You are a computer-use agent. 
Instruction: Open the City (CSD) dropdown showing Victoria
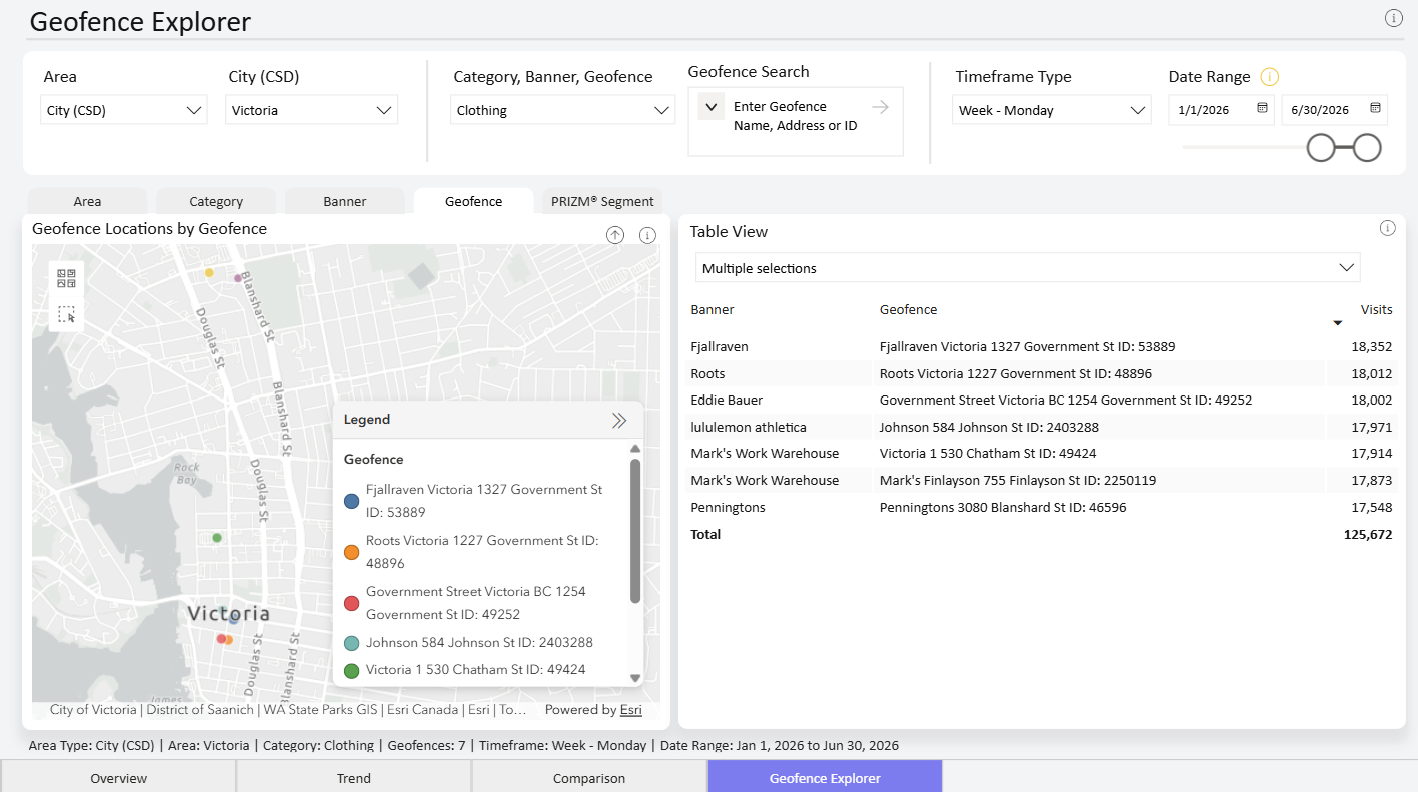311,110
